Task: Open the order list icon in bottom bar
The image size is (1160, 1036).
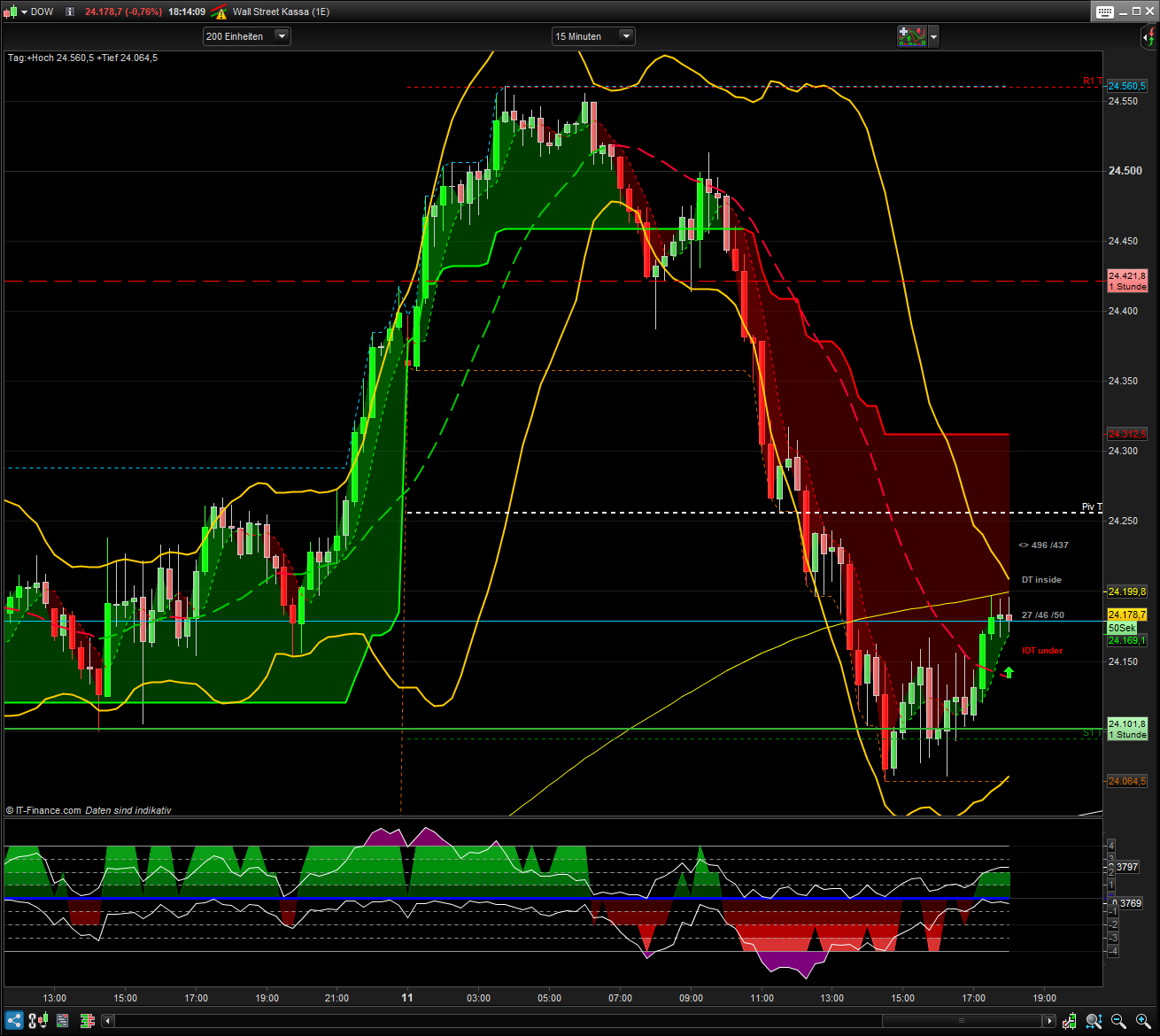Action: tap(62, 1021)
